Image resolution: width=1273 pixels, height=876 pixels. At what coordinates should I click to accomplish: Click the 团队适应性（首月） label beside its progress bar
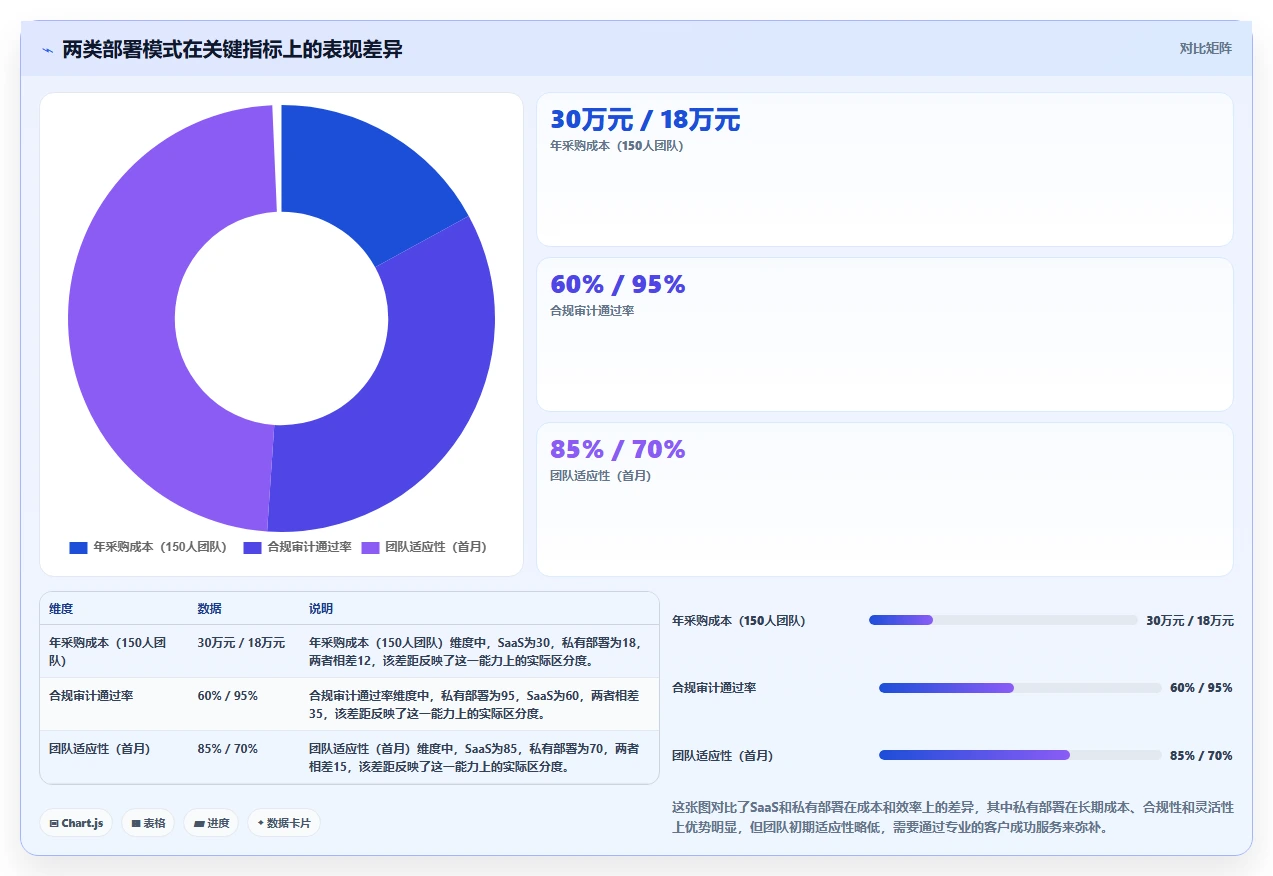[722, 756]
